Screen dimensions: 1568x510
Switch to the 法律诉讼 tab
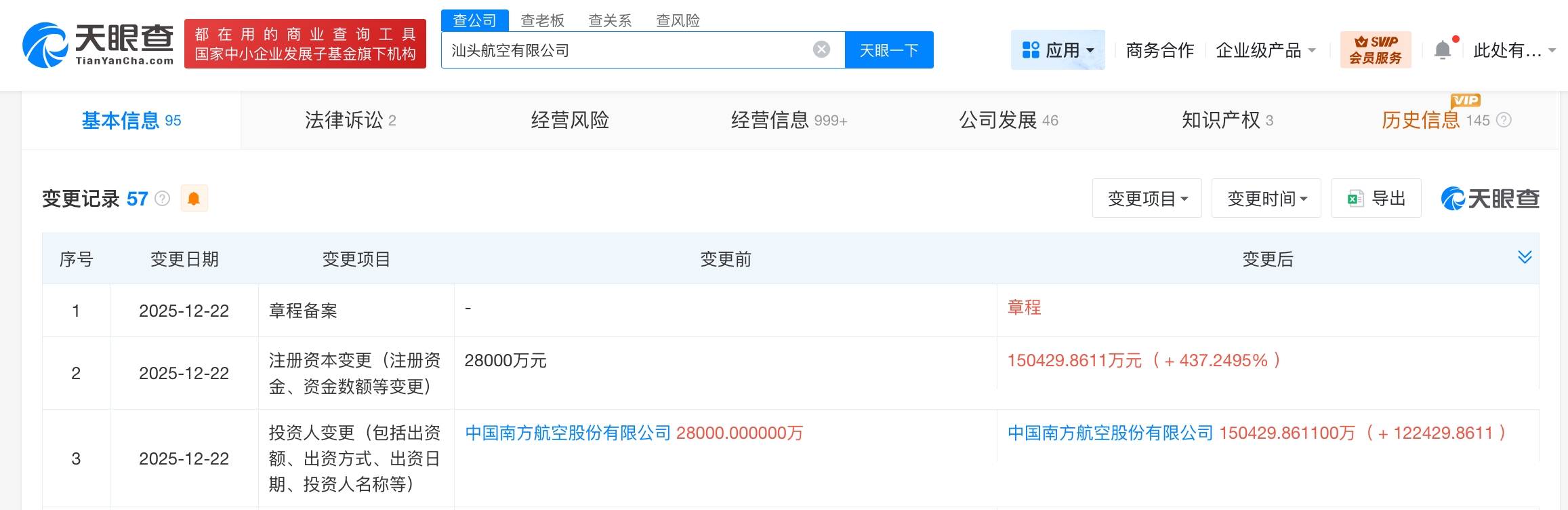tap(350, 121)
